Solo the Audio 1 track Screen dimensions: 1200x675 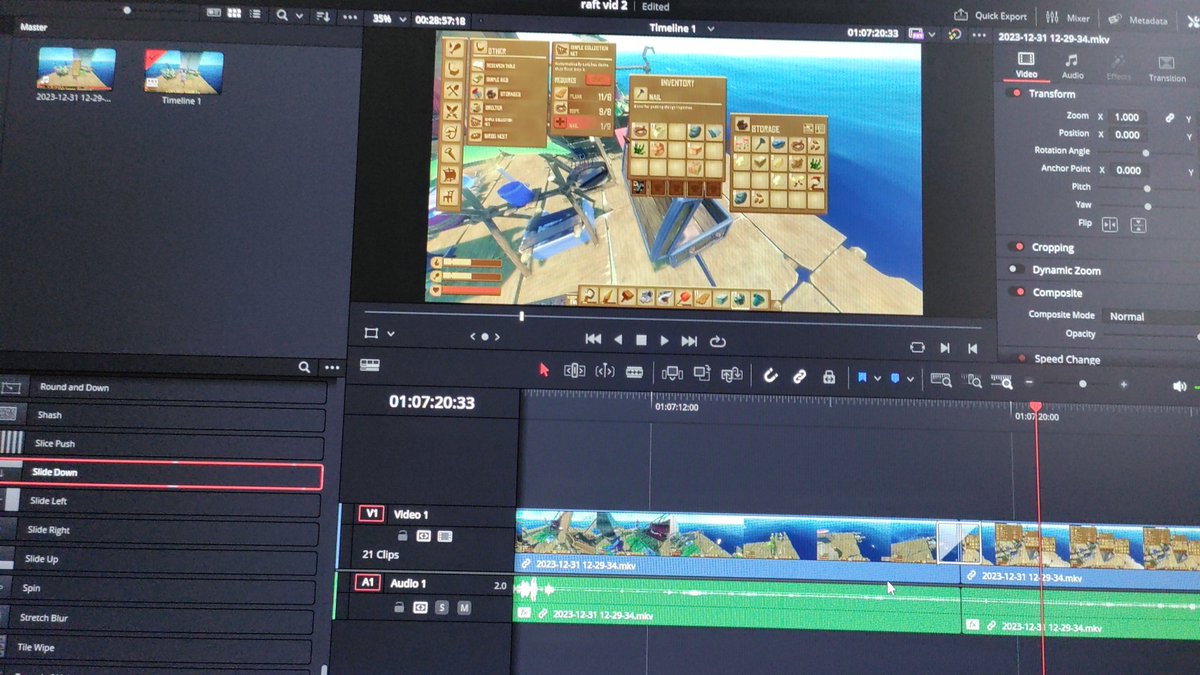coord(442,608)
